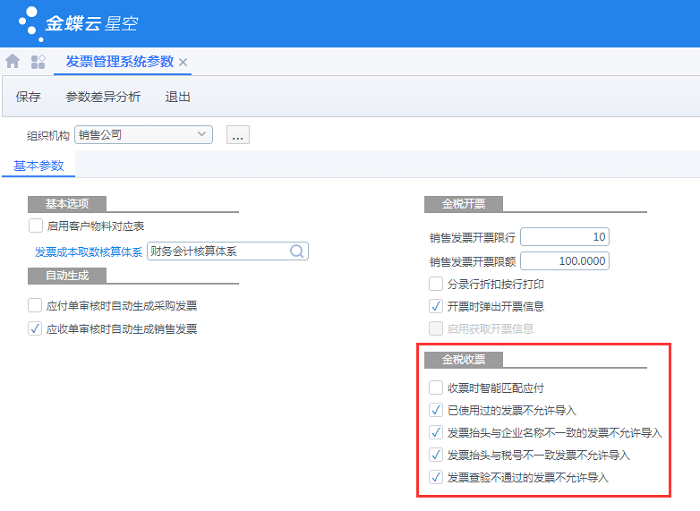Open the app grid menu icon
The width and height of the screenshot is (700, 511).
[x=38, y=62]
